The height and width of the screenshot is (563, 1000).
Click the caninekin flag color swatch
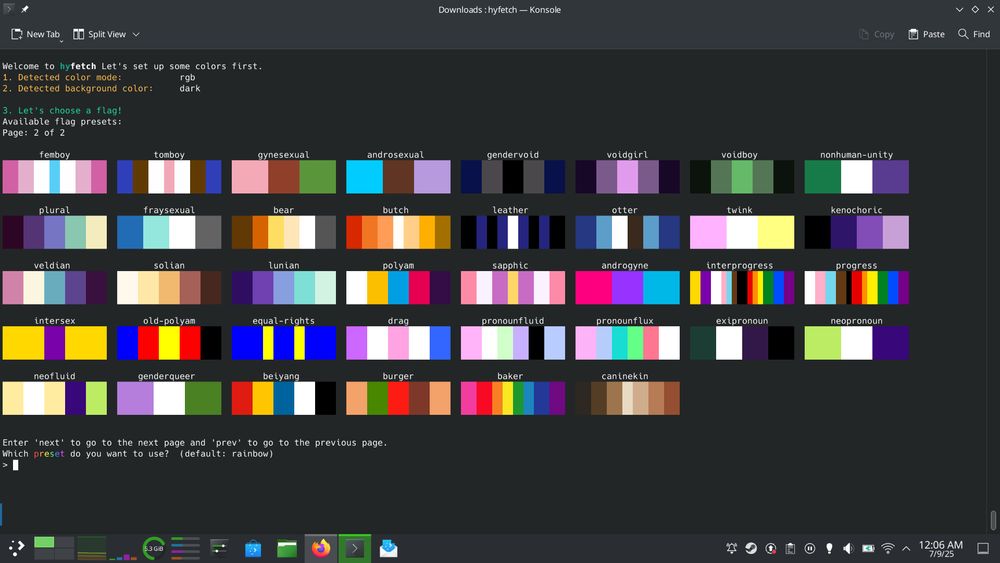coord(628,398)
